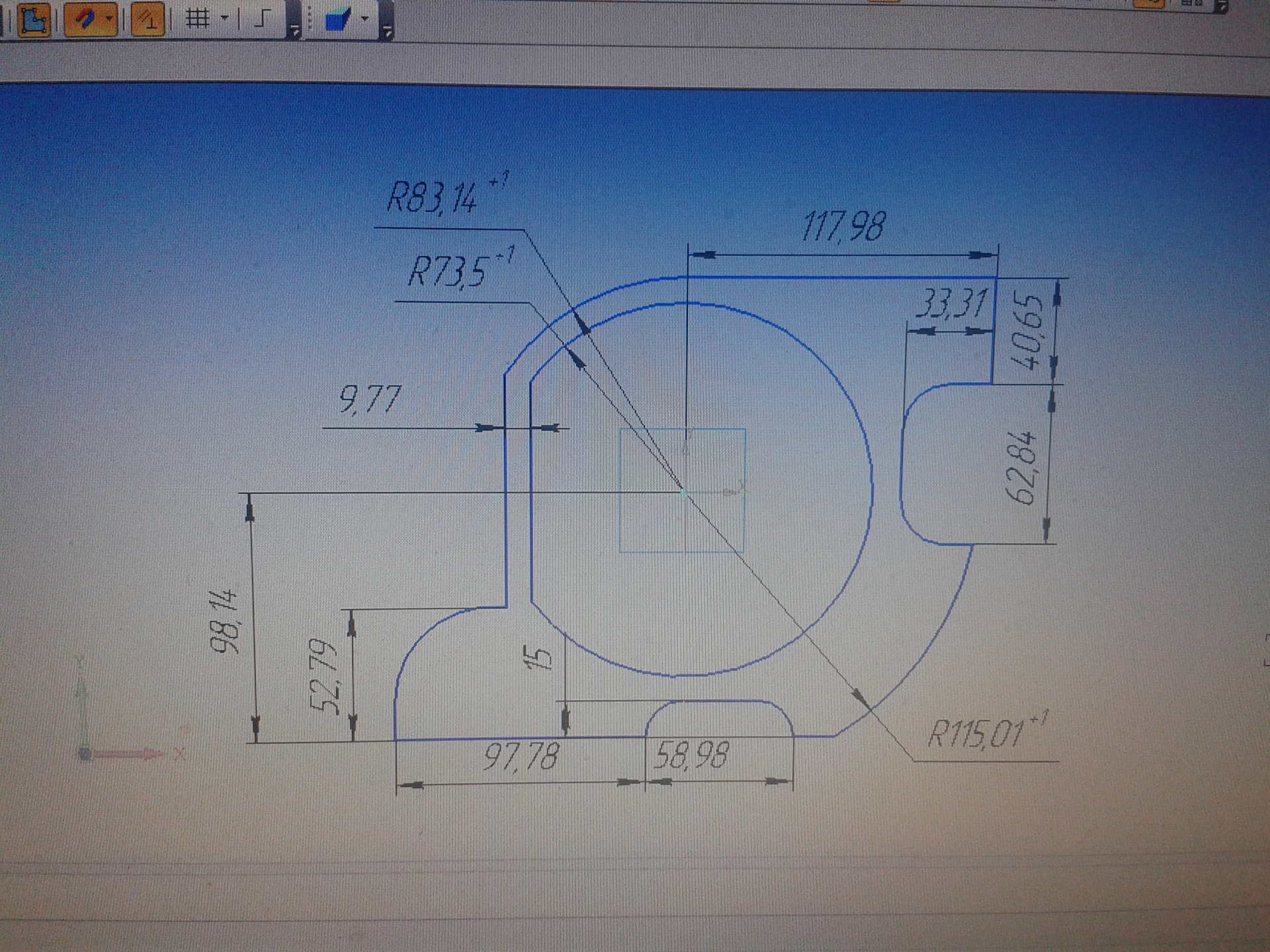Viewport: 1270px width, 952px height.
Task: Select the 15 height dimension
Action: (x=538, y=658)
